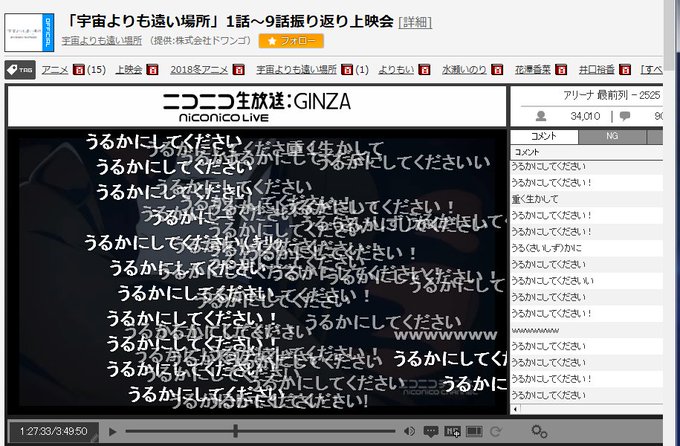This screenshot has width=680, height=446.
Task: Click the TAG label icon
Action: point(20,69)
